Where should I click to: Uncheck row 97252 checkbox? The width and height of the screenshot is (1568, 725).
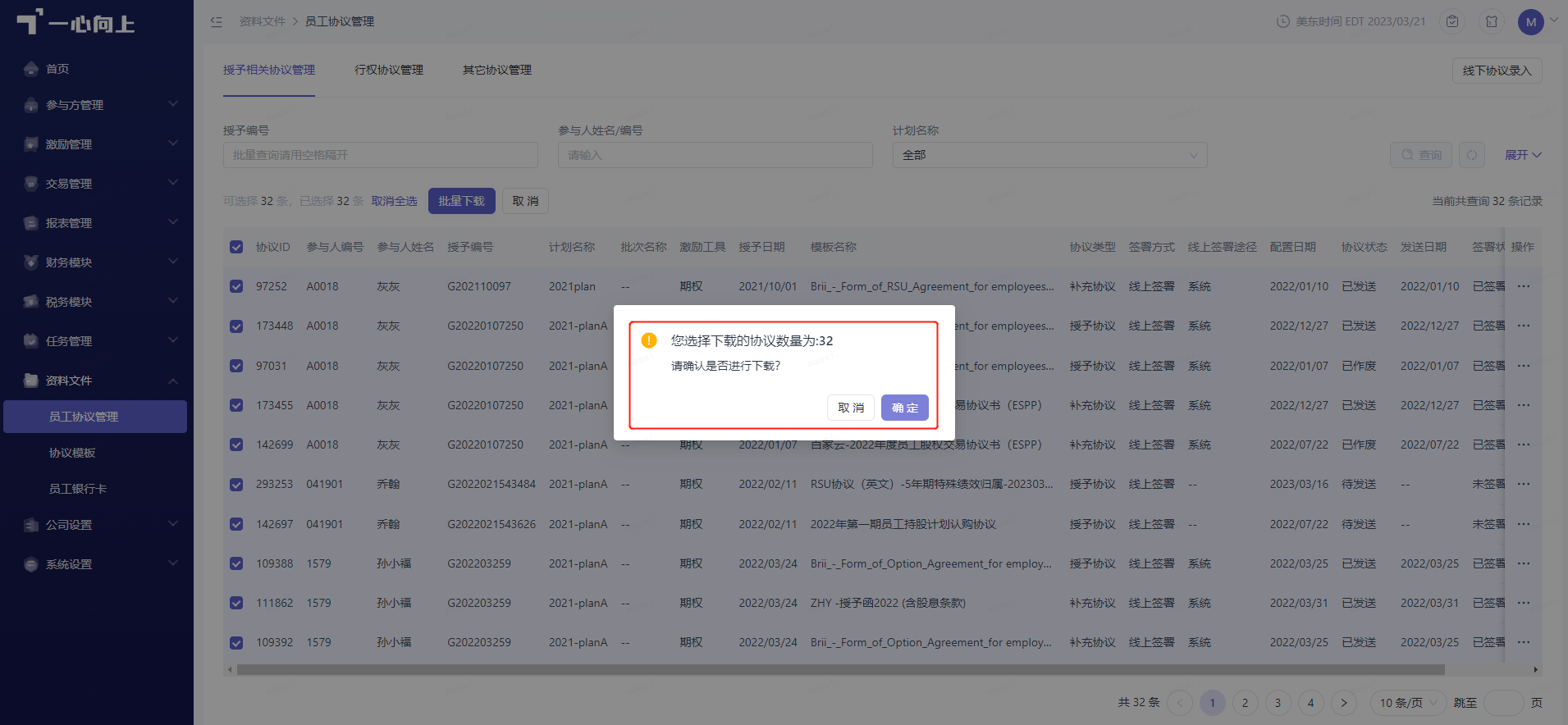pyautogui.click(x=236, y=286)
